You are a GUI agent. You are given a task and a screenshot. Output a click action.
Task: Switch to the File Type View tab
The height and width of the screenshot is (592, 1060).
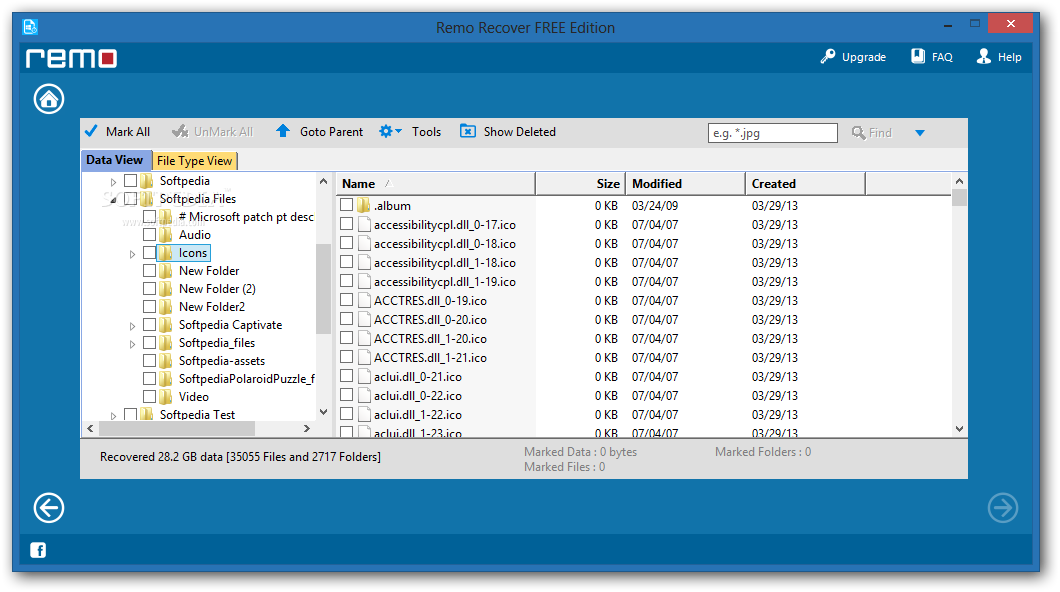pos(195,161)
